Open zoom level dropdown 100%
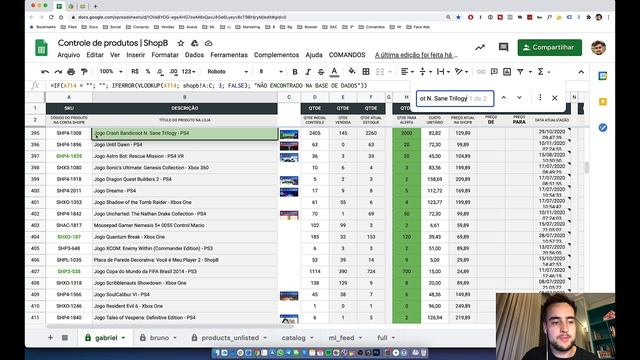The image size is (640, 360). (111, 71)
